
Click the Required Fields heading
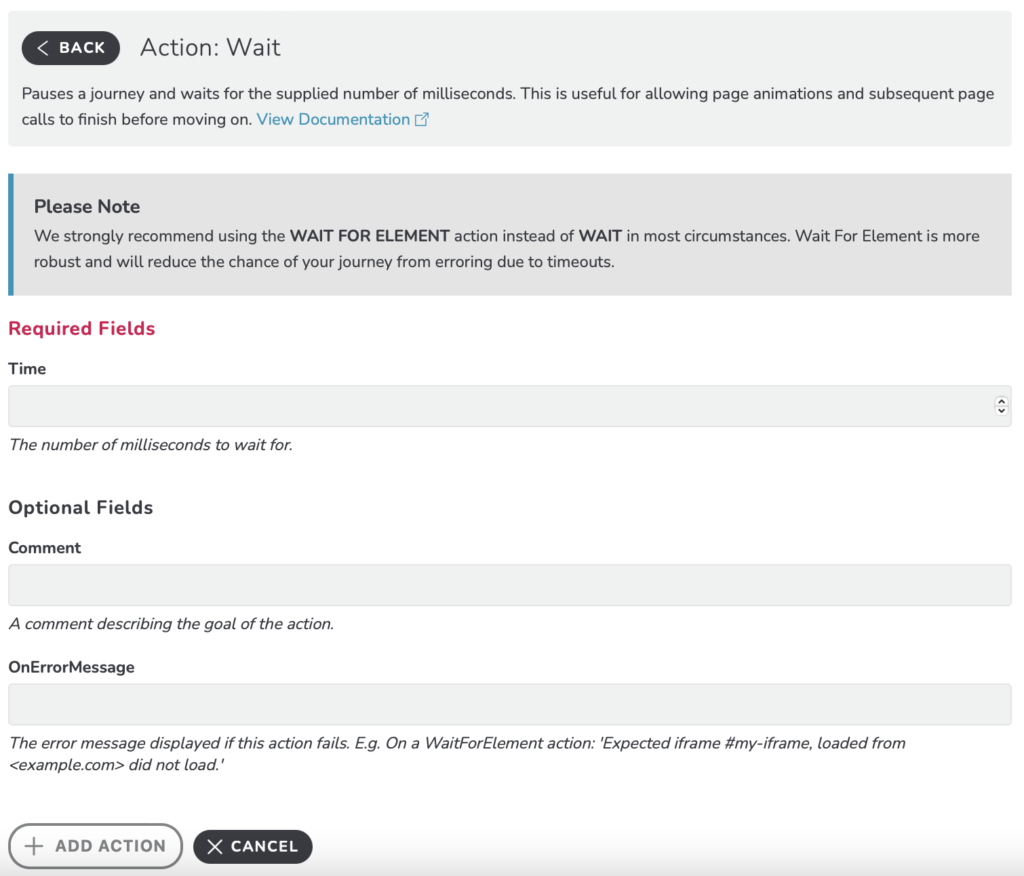82,329
